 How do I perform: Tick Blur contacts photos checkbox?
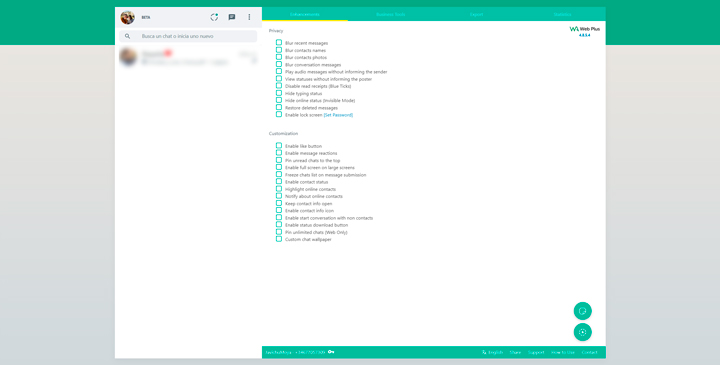279,57
